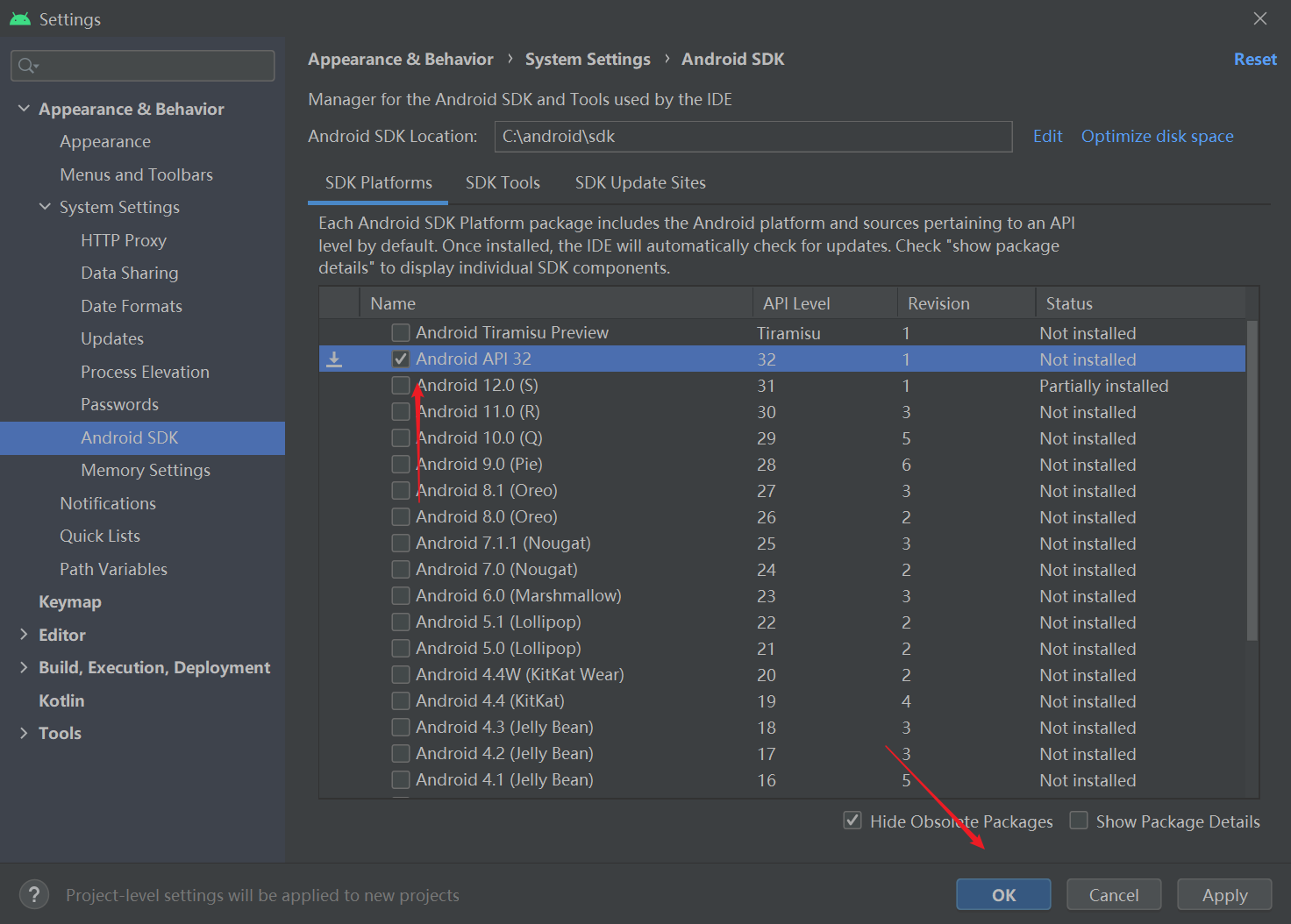This screenshot has height=924, width=1291.
Task: Switch to the SDK Platforms tab
Action: [379, 182]
